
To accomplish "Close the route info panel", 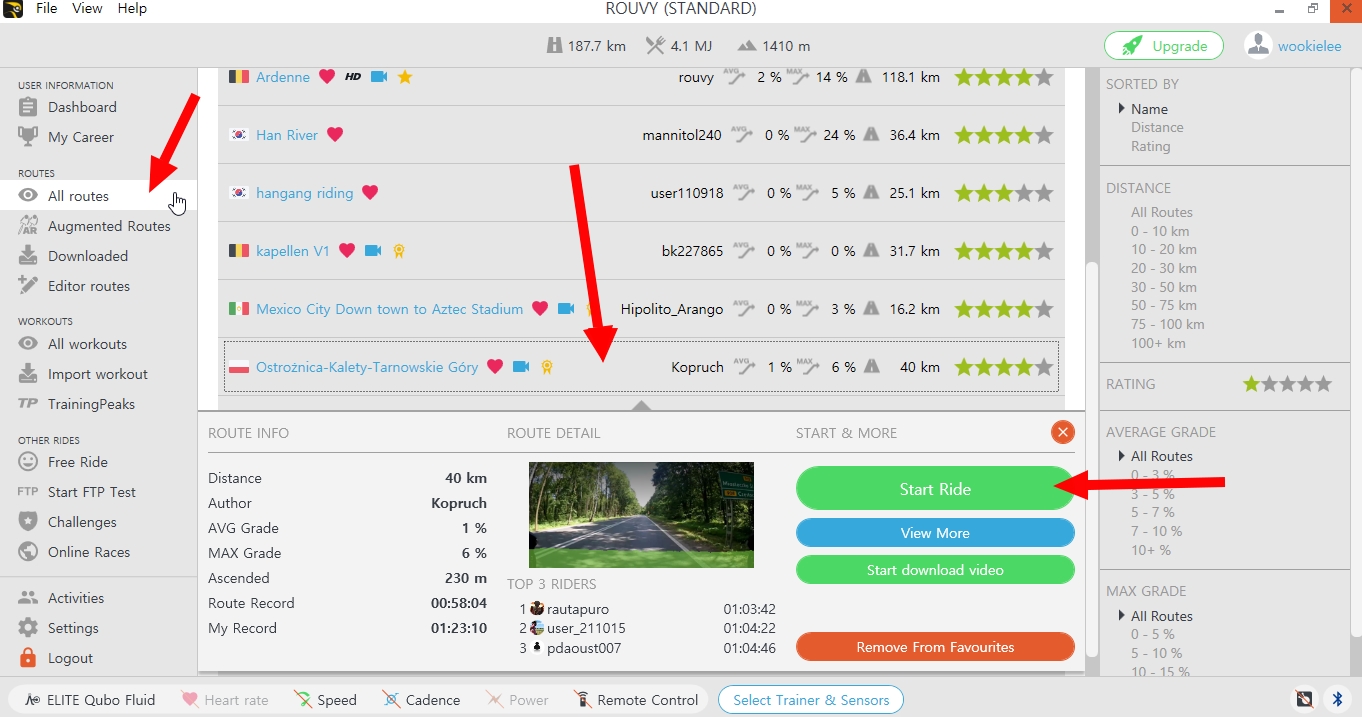I will coord(1063,432).
